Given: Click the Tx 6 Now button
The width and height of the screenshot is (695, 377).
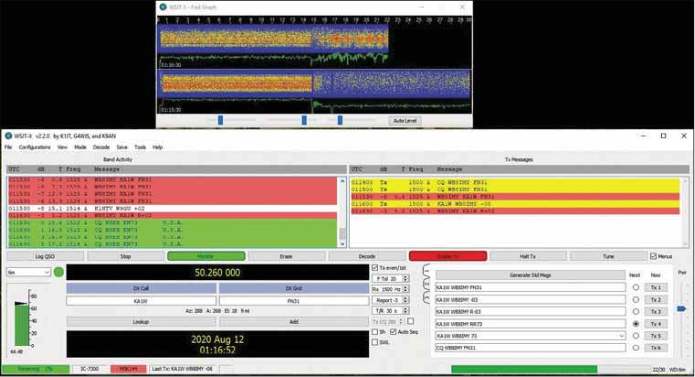Looking at the screenshot, I should pyautogui.click(x=656, y=348).
